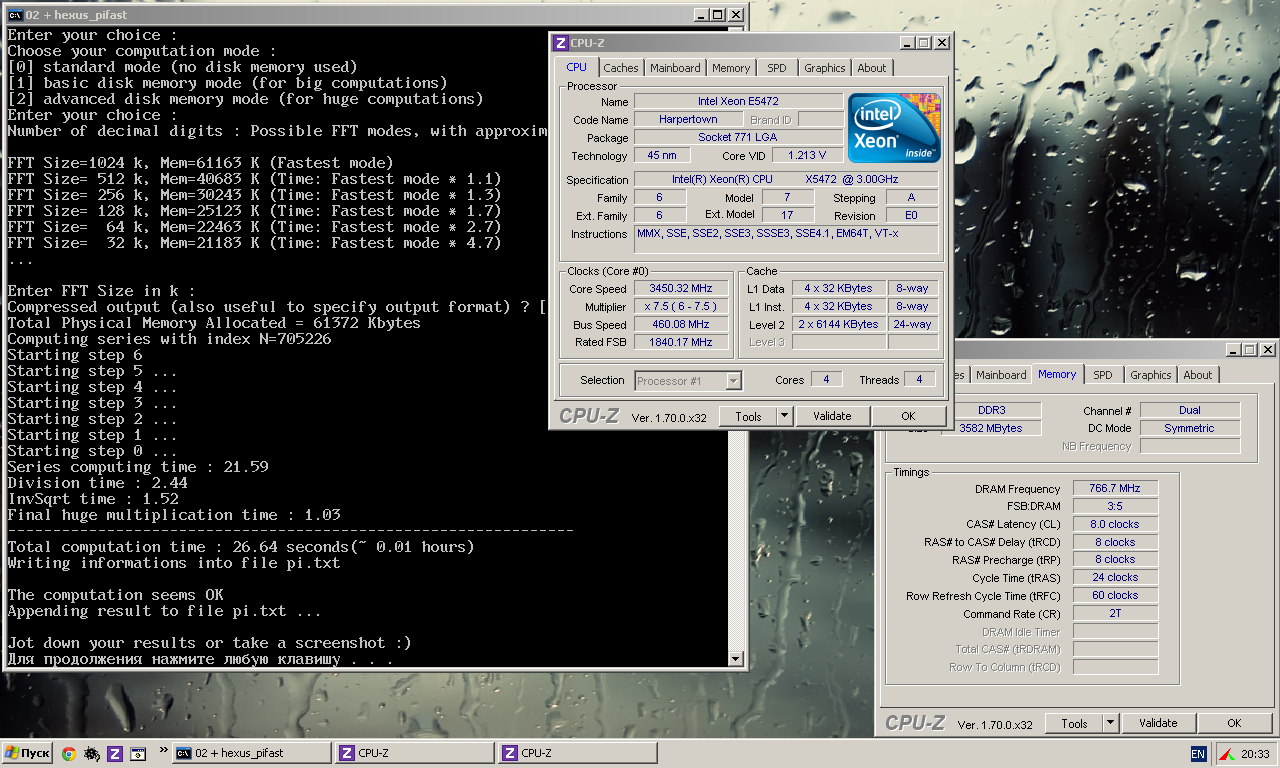Open the hexus_pifast console window system menu icon
The width and height of the screenshot is (1280, 768).
[15, 15]
